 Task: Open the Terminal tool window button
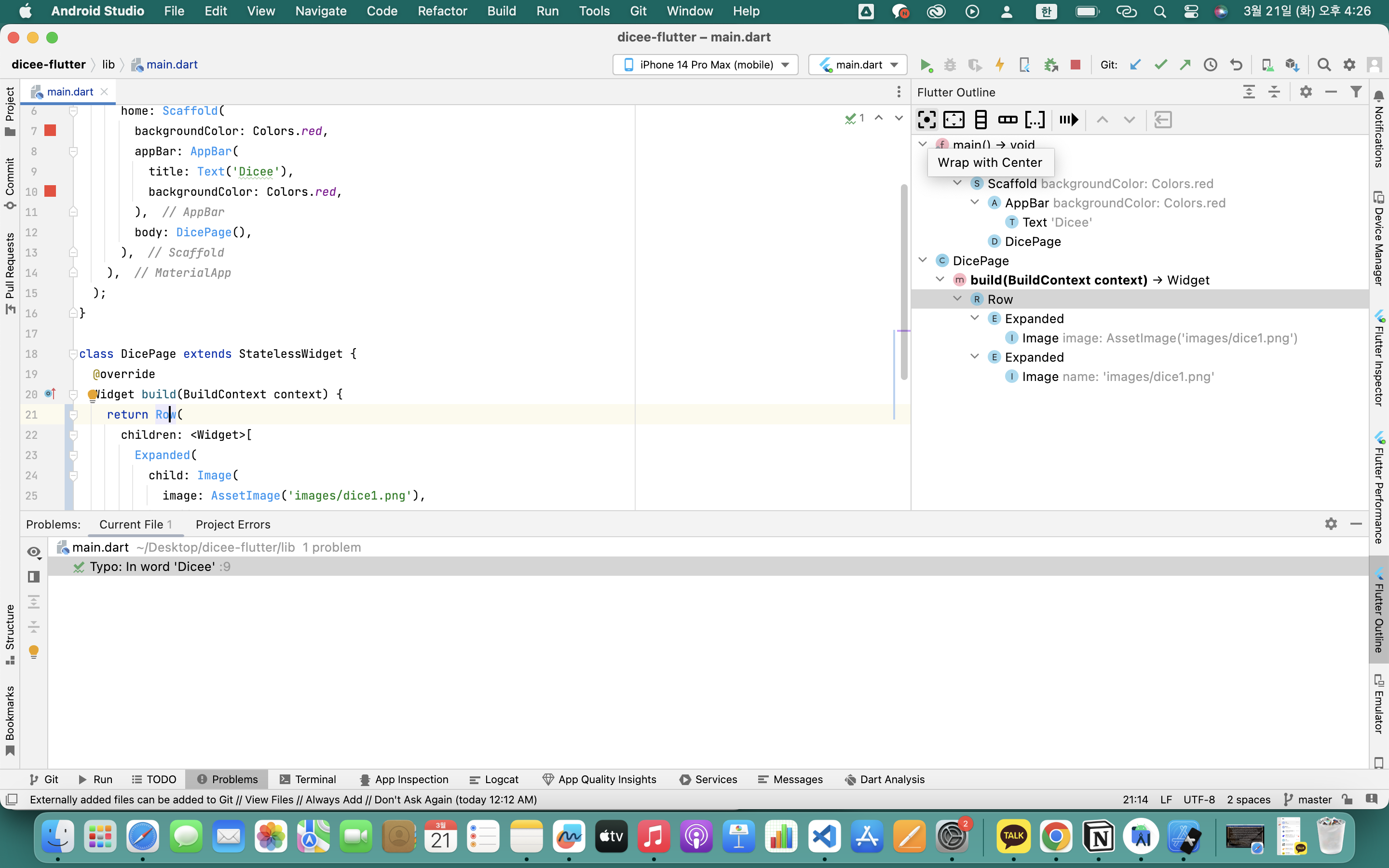click(x=308, y=779)
